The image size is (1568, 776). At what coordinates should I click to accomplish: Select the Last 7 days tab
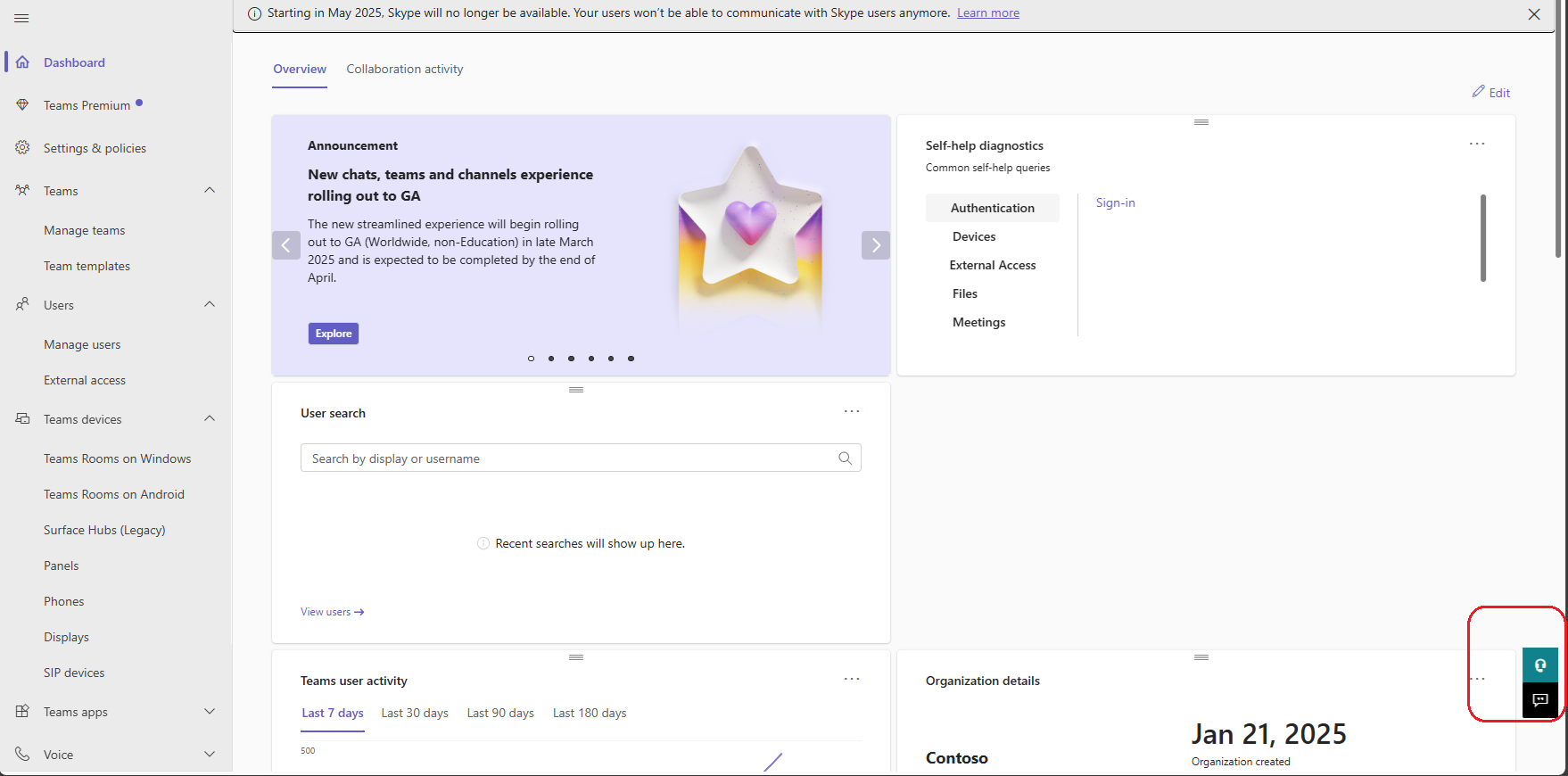tap(333, 714)
